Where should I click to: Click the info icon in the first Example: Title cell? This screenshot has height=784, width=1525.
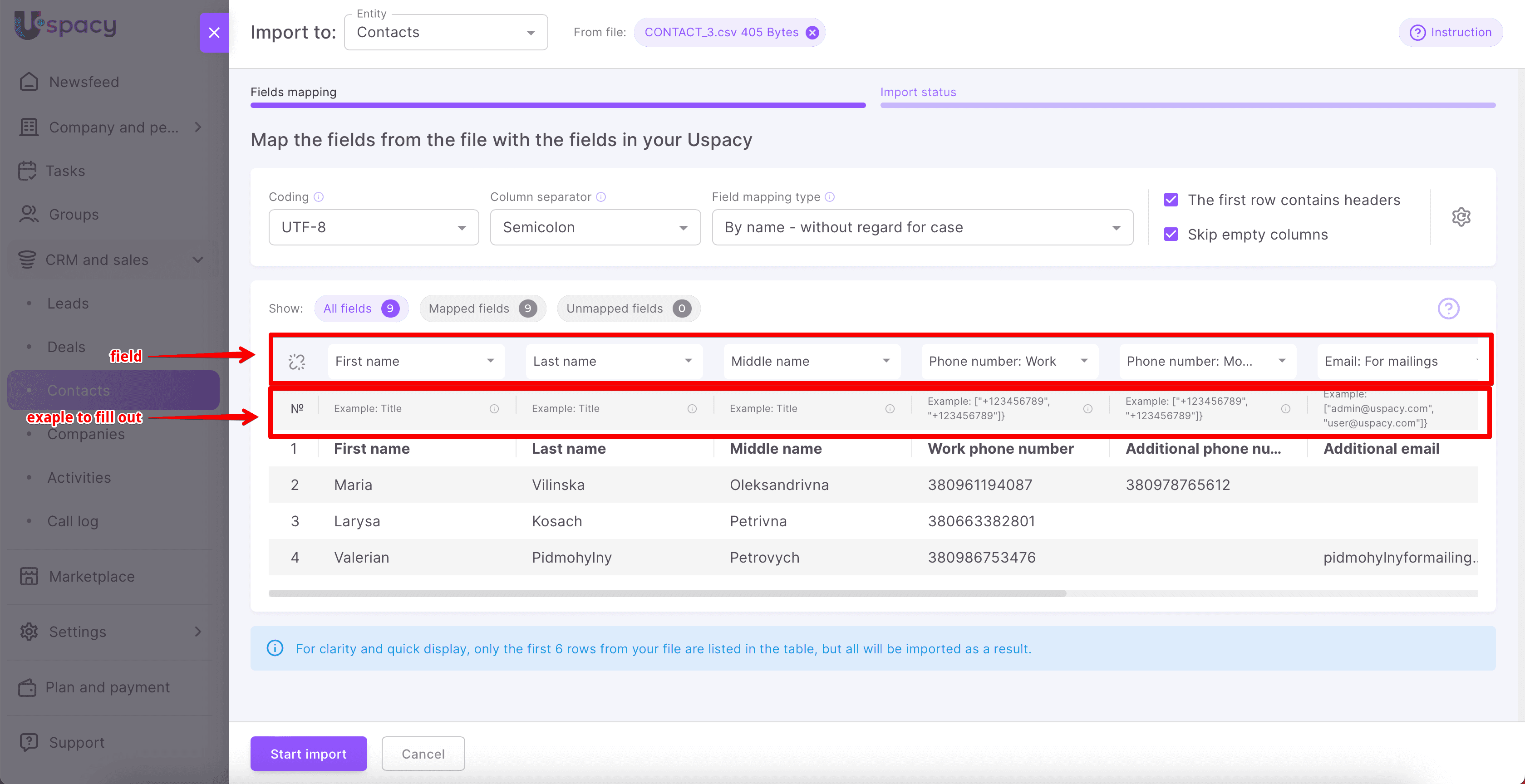[x=494, y=409]
